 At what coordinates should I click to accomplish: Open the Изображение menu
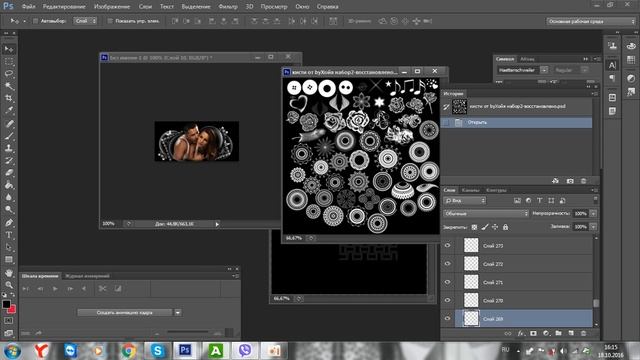point(112,7)
